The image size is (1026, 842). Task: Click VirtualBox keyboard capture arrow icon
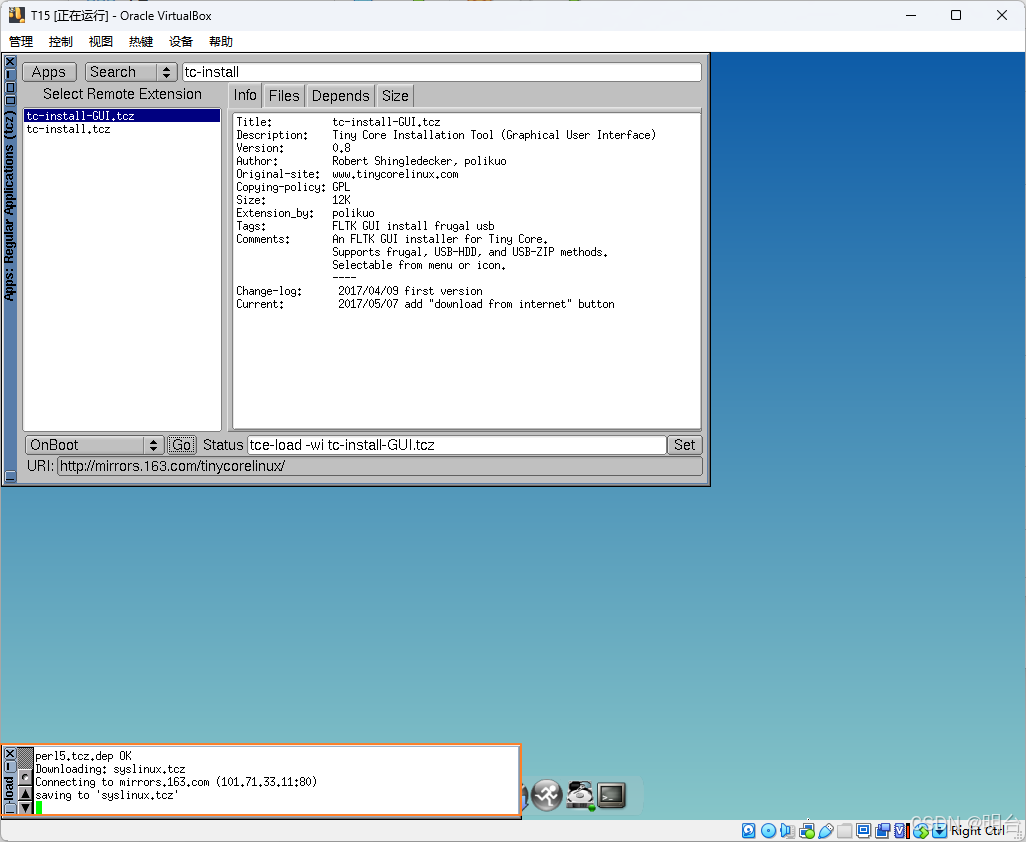(x=940, y=831)
